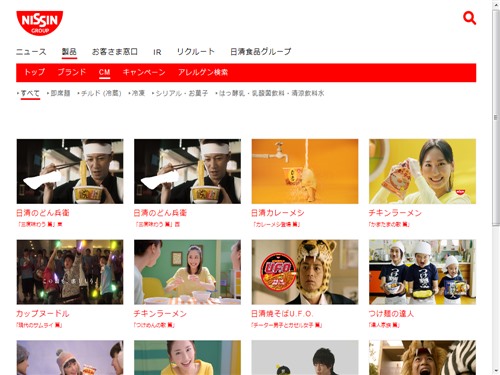Open the 日清カレーメシ faucet thumbnail
Screen dimensions: 500x375
(305, 171)
